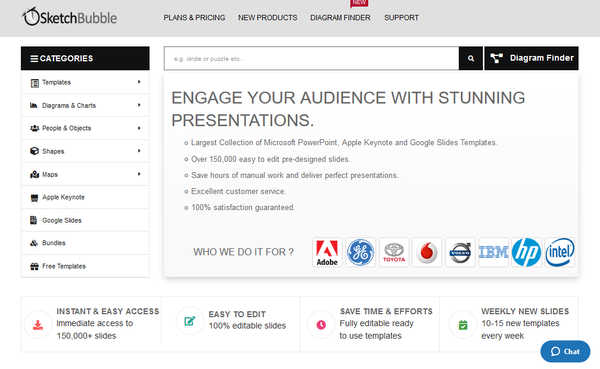Expand the Maps category arrow

[x=139, y=174]
